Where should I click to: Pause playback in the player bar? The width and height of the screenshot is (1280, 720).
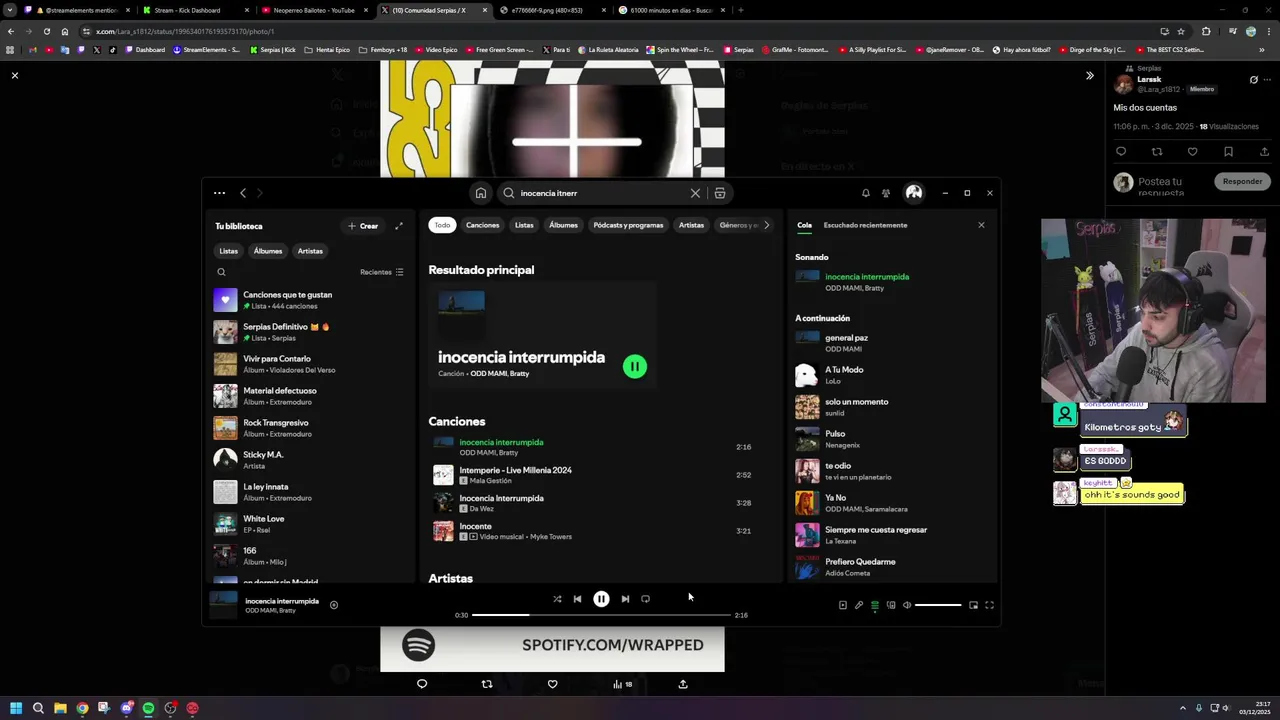[601, 599]
